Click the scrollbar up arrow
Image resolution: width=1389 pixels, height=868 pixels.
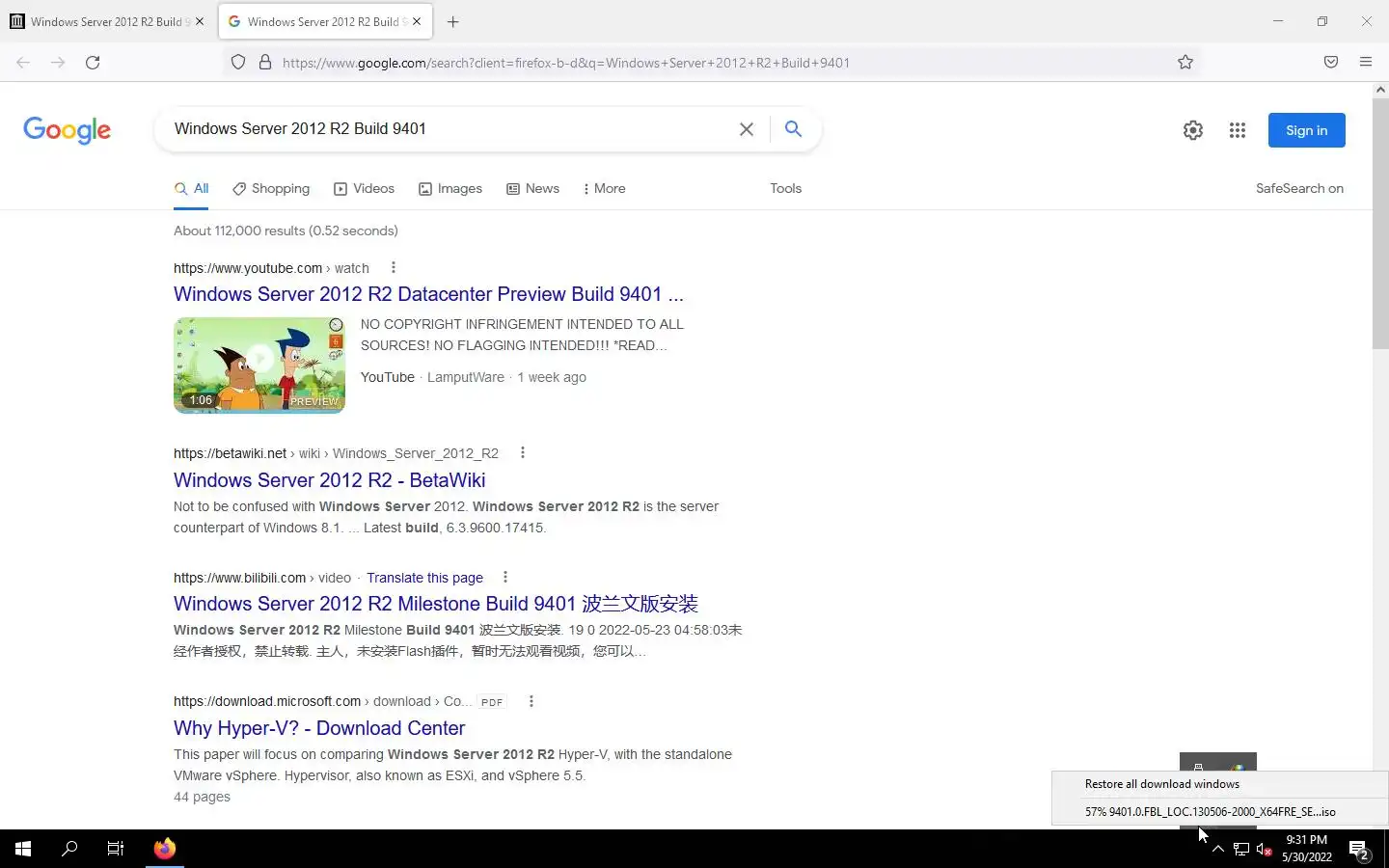pyautogui.click(x=1380, y=90)
